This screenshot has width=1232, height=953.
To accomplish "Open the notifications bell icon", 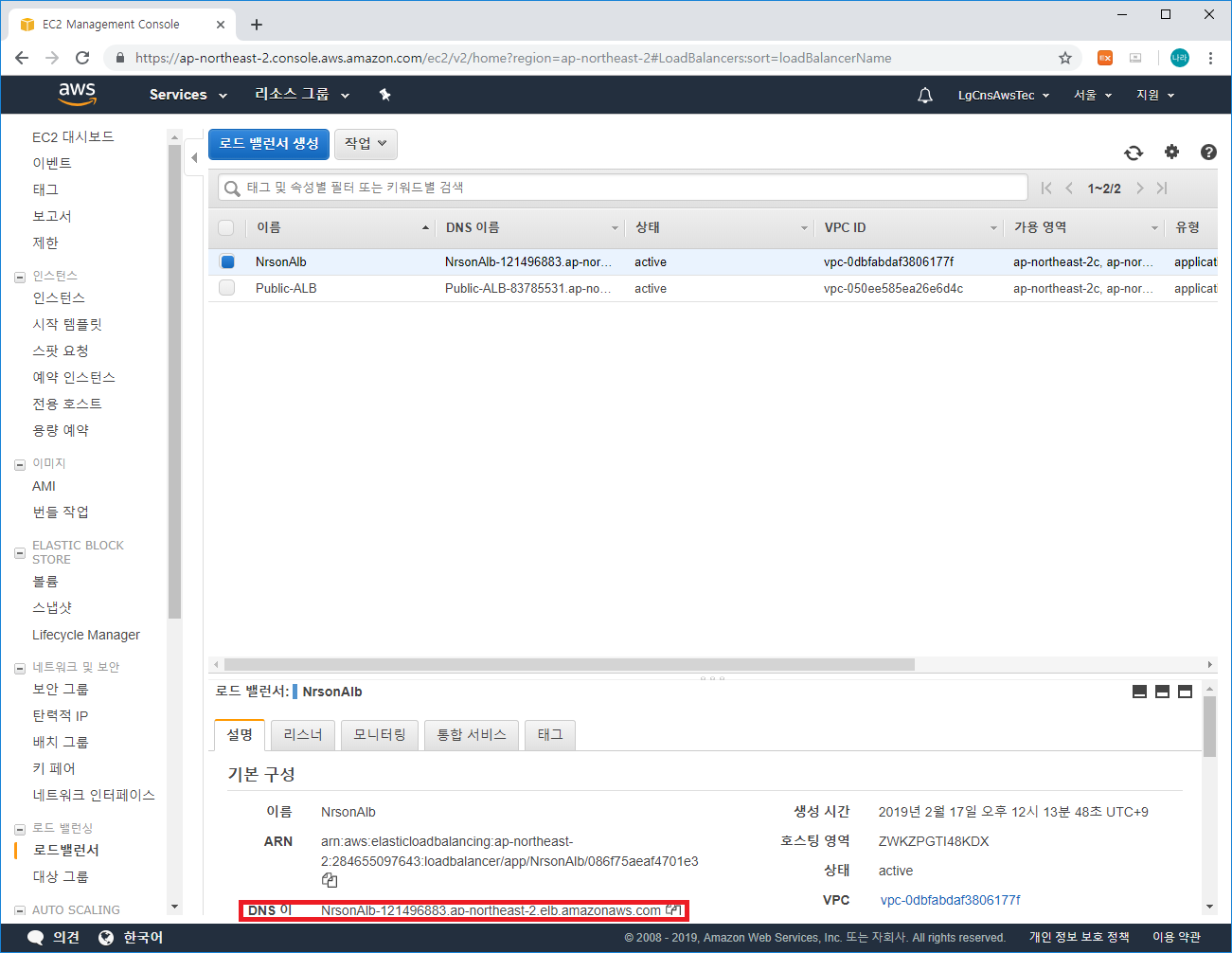I will (x=925, y=95).
